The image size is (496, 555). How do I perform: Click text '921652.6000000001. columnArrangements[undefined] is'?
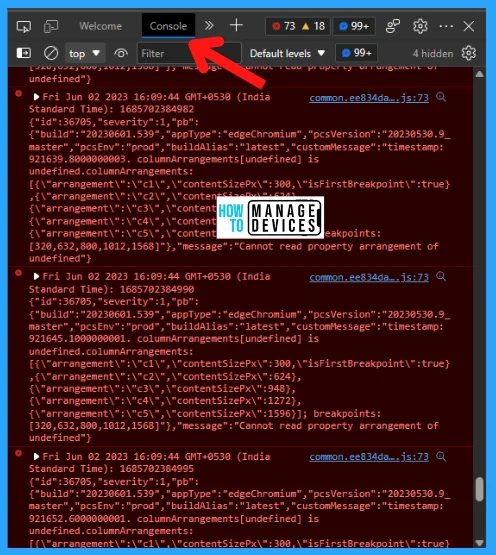pos(174,519)
